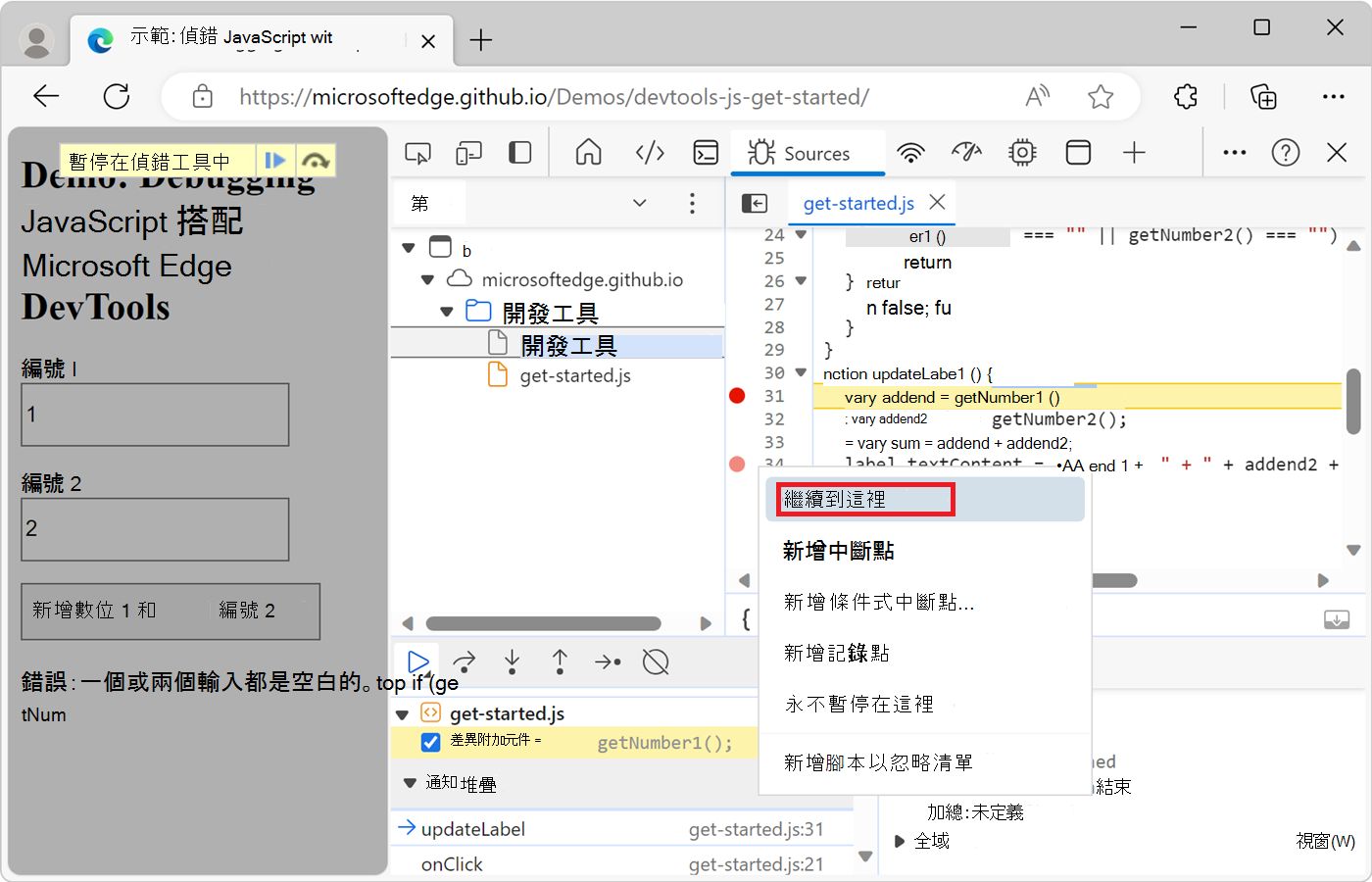Fold code at line 30

801,372
